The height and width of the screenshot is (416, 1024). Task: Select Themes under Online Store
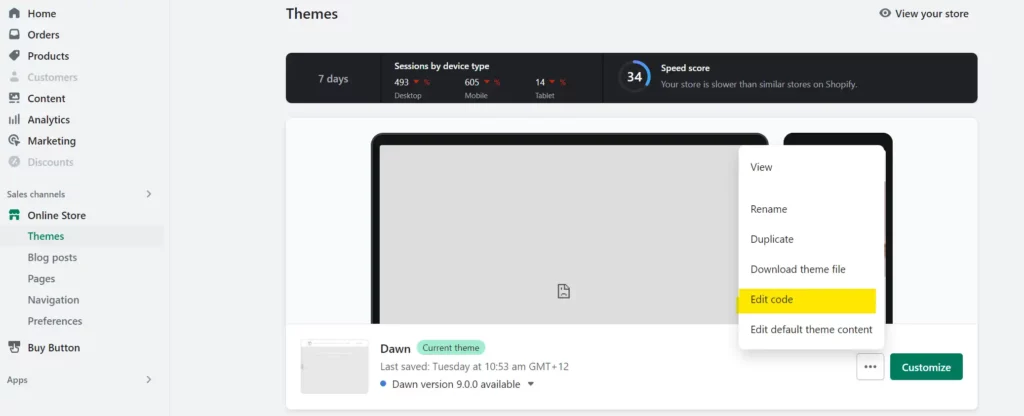pos(46,236)
